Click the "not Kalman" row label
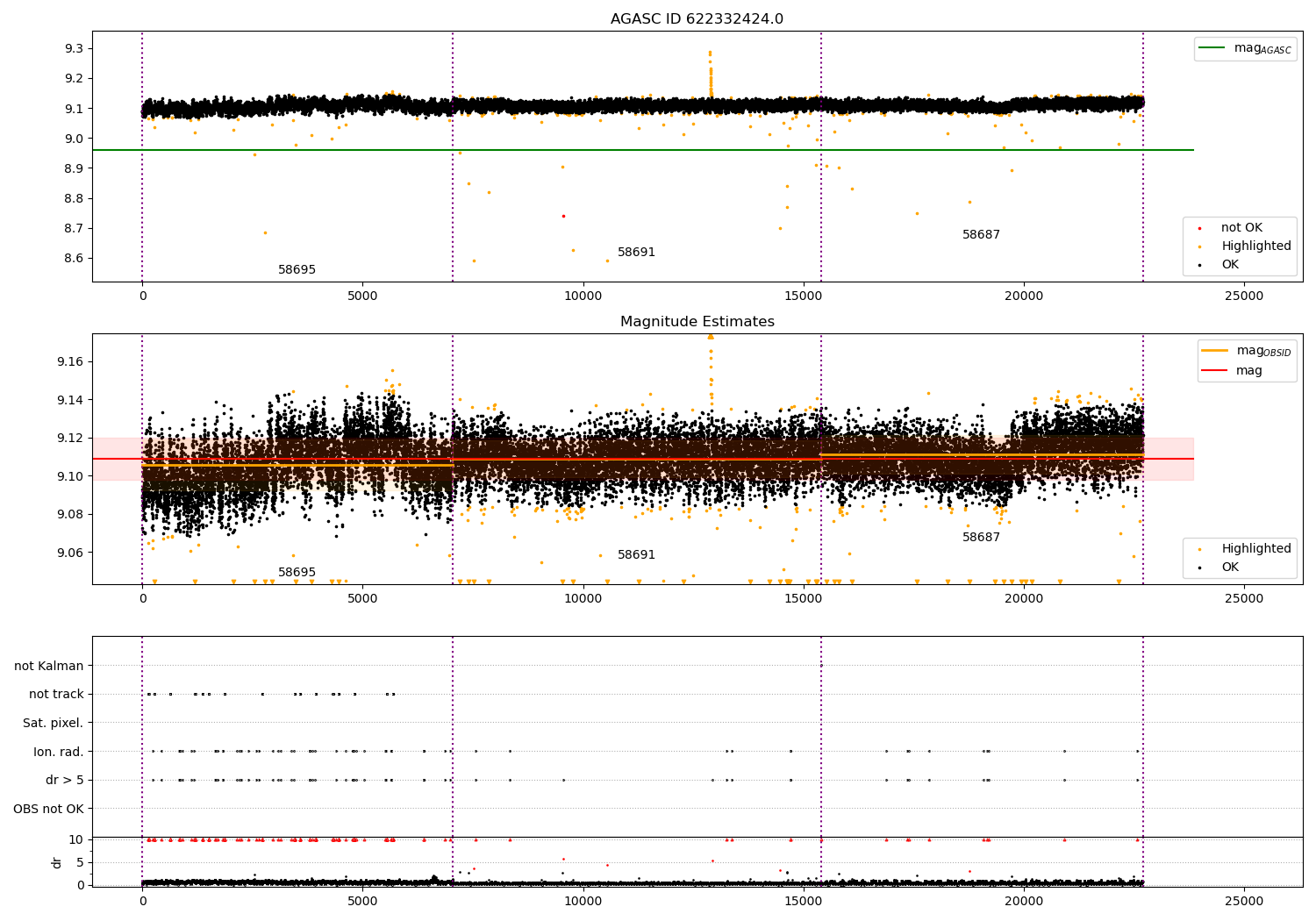The height and width of the screenshot is (921, 1316). click(x=49, y=667)
